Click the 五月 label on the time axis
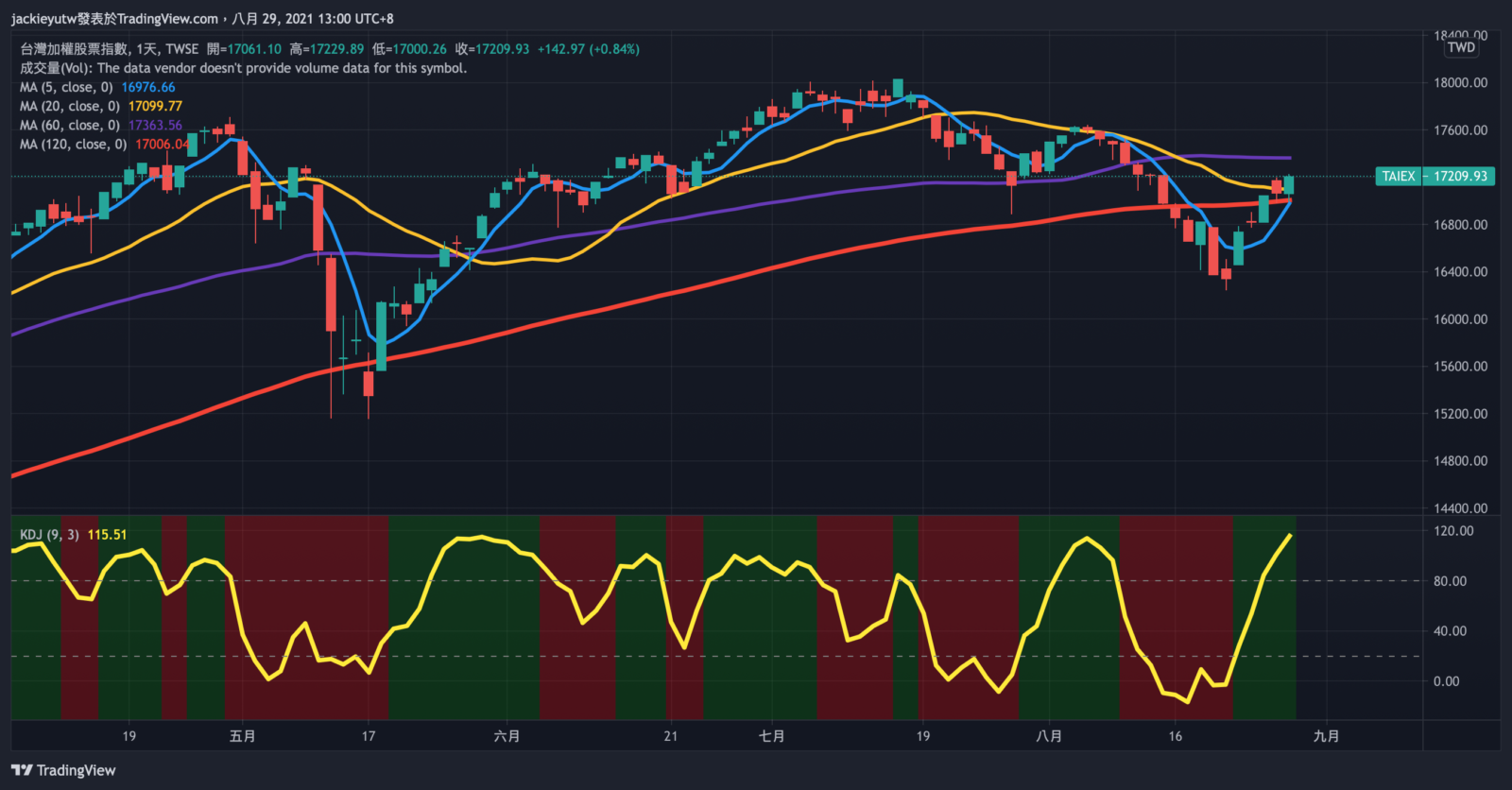The height and width of the screenshot is (790, 1512). 243,736
